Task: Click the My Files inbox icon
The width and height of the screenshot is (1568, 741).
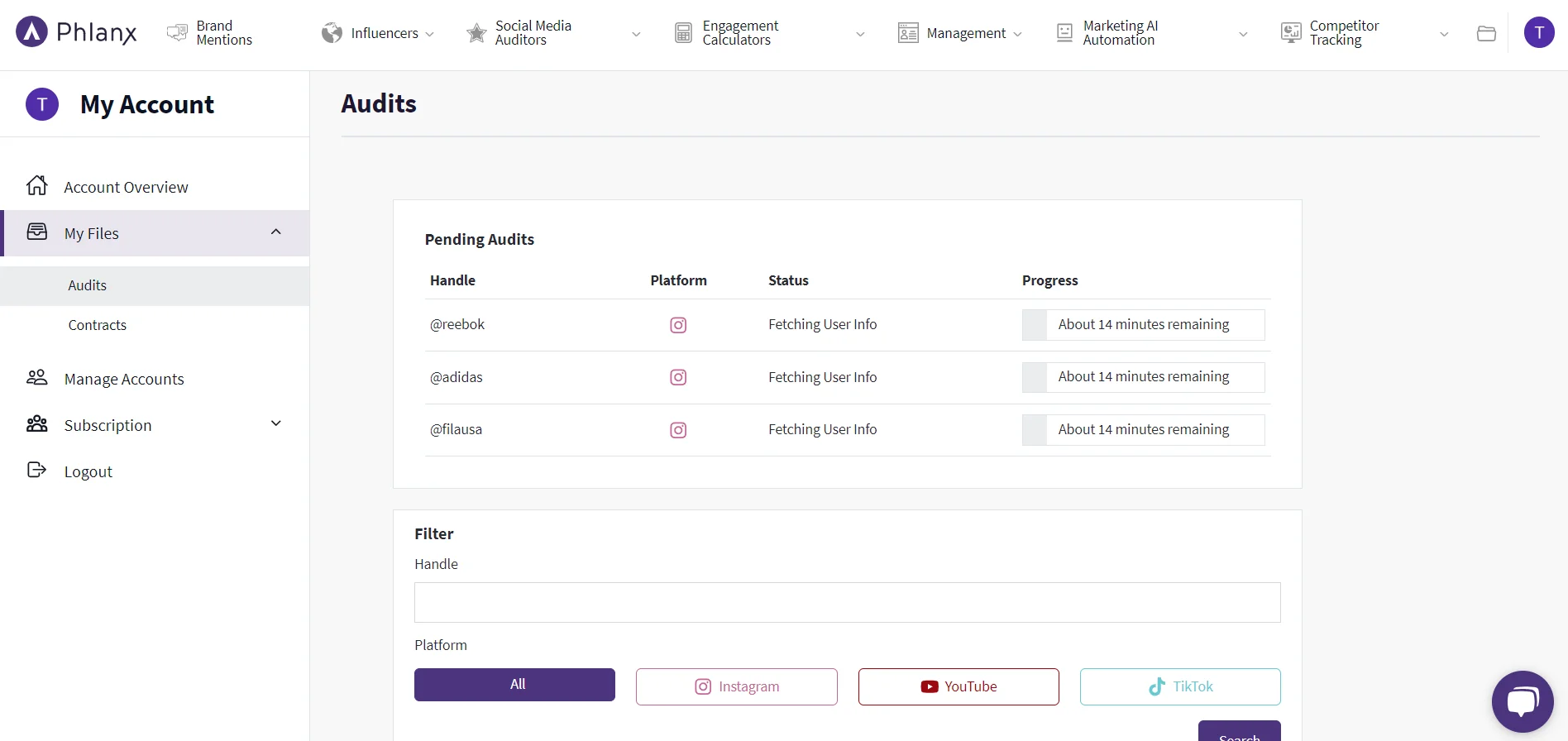Action: tap(37, 232)
